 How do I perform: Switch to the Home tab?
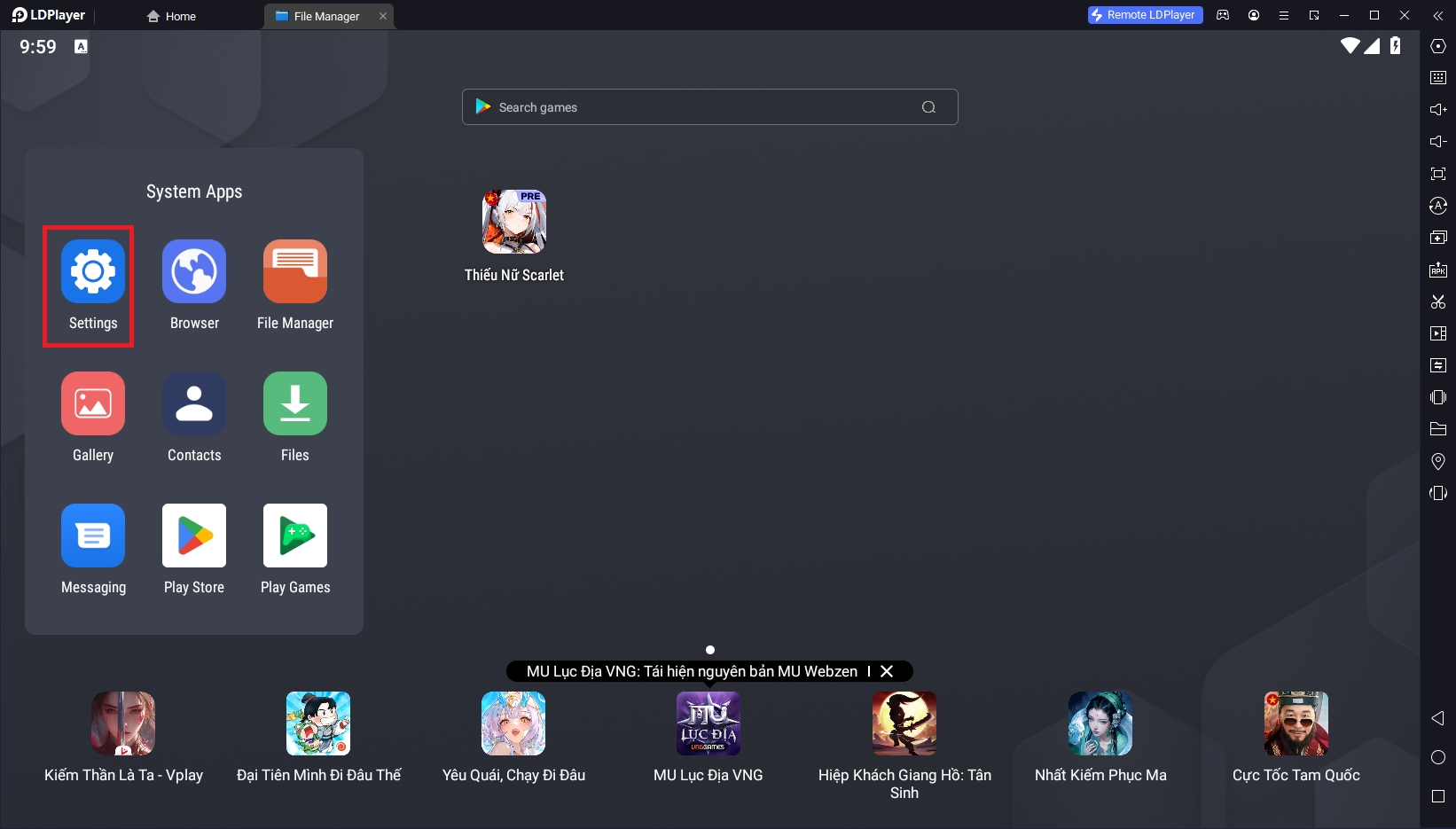coord(172,16)
